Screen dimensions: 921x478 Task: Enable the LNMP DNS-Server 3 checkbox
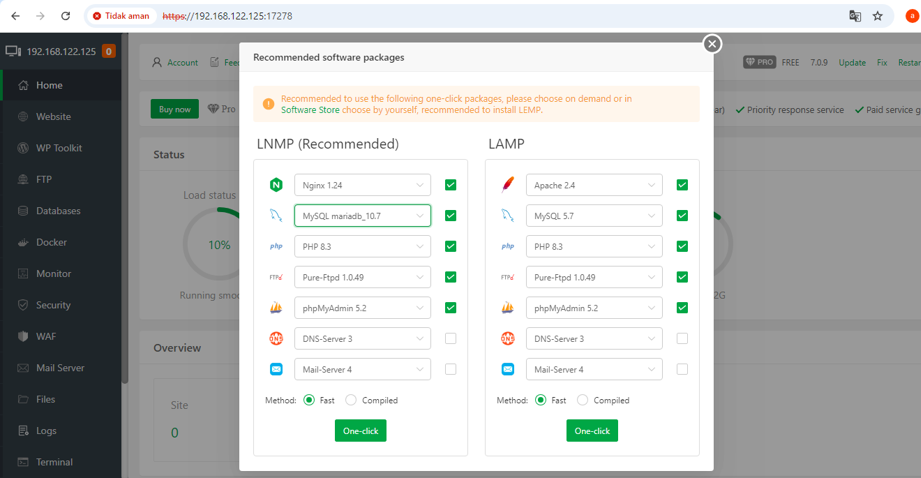(x=451, y=339)
